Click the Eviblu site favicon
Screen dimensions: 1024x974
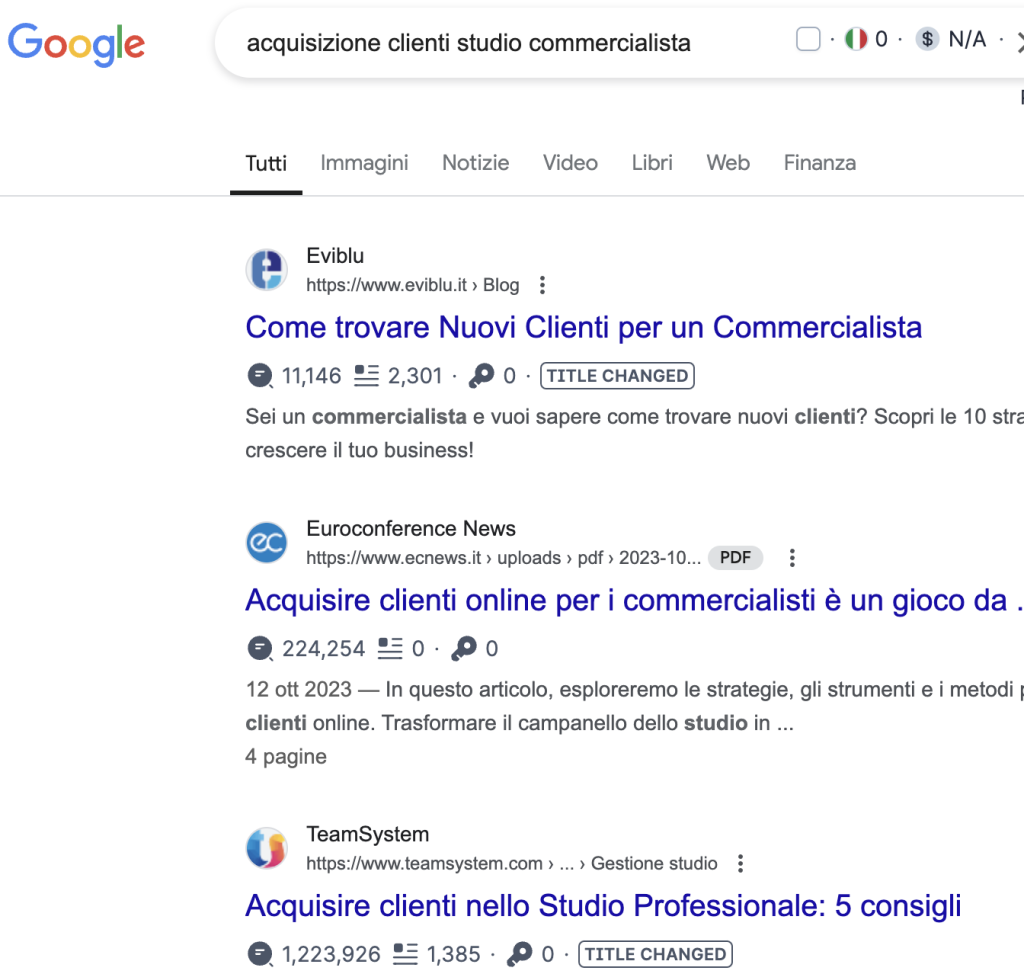click(266, 270)
